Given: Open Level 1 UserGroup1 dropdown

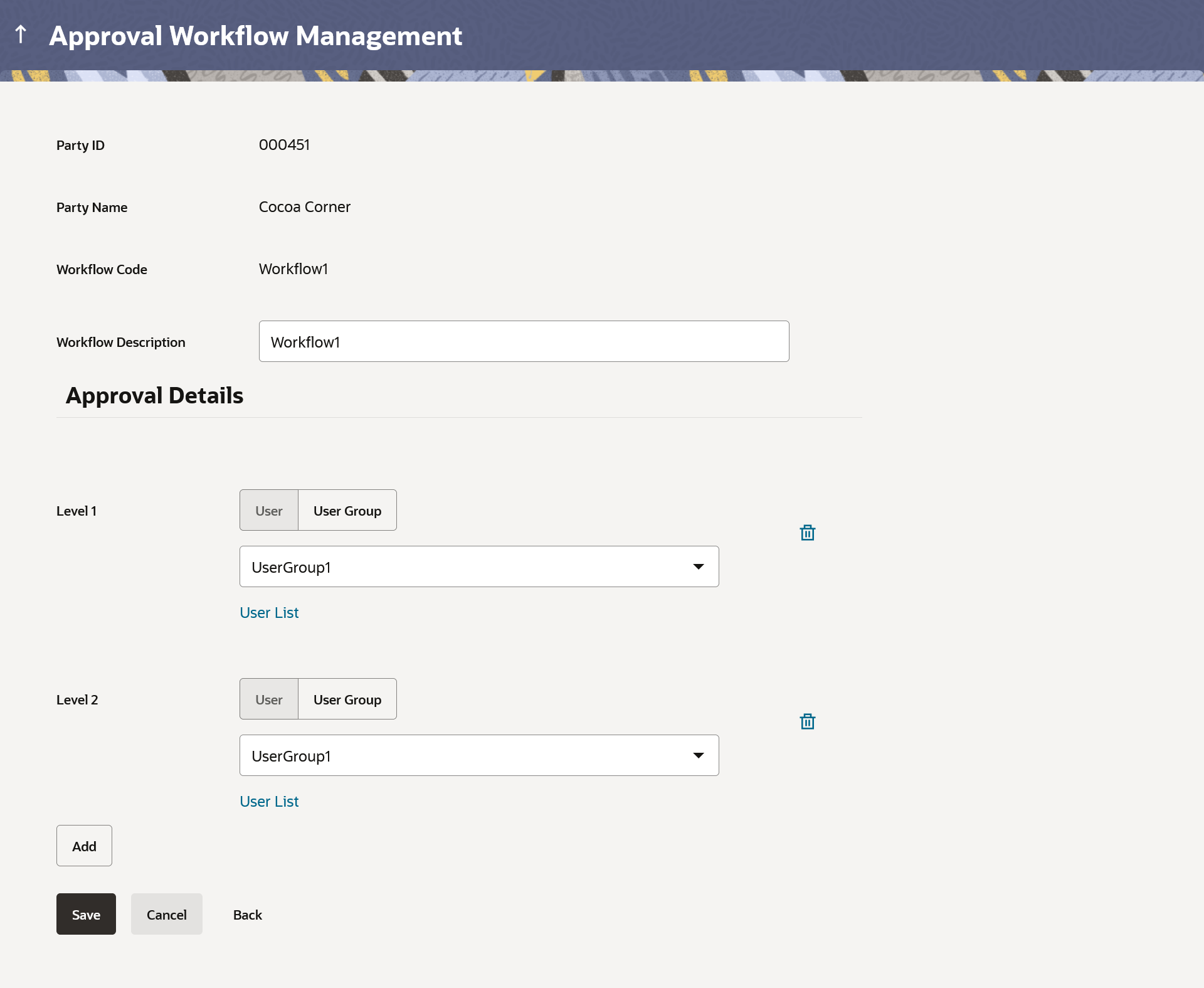Looking at the screenshot, I should 464,567.
